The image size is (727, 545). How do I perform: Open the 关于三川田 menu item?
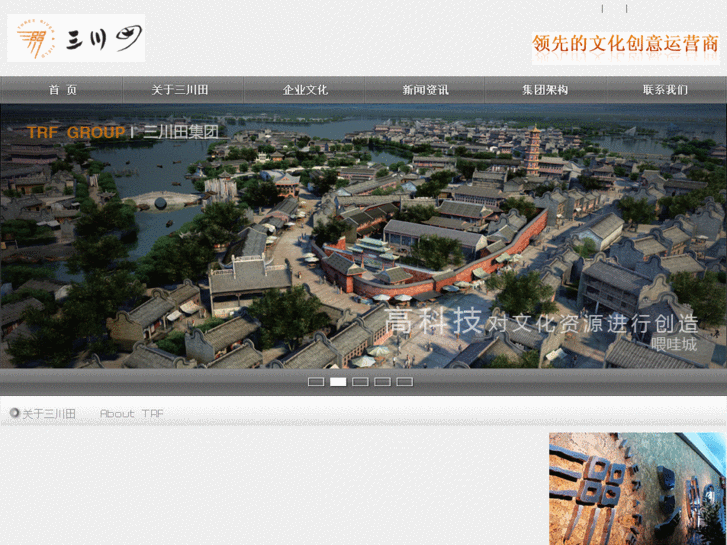coord(179,90)
